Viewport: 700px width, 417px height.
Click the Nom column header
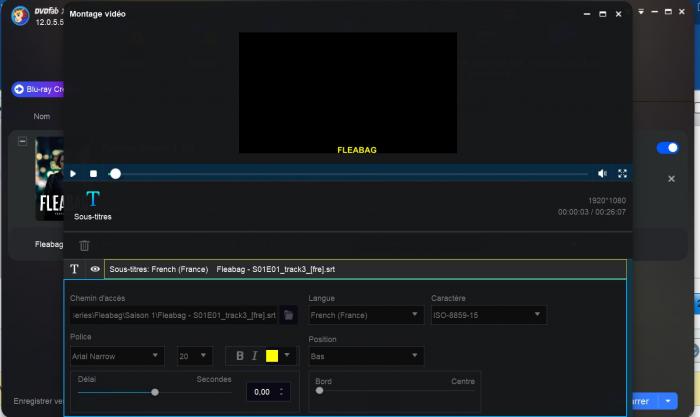[42, 117]
